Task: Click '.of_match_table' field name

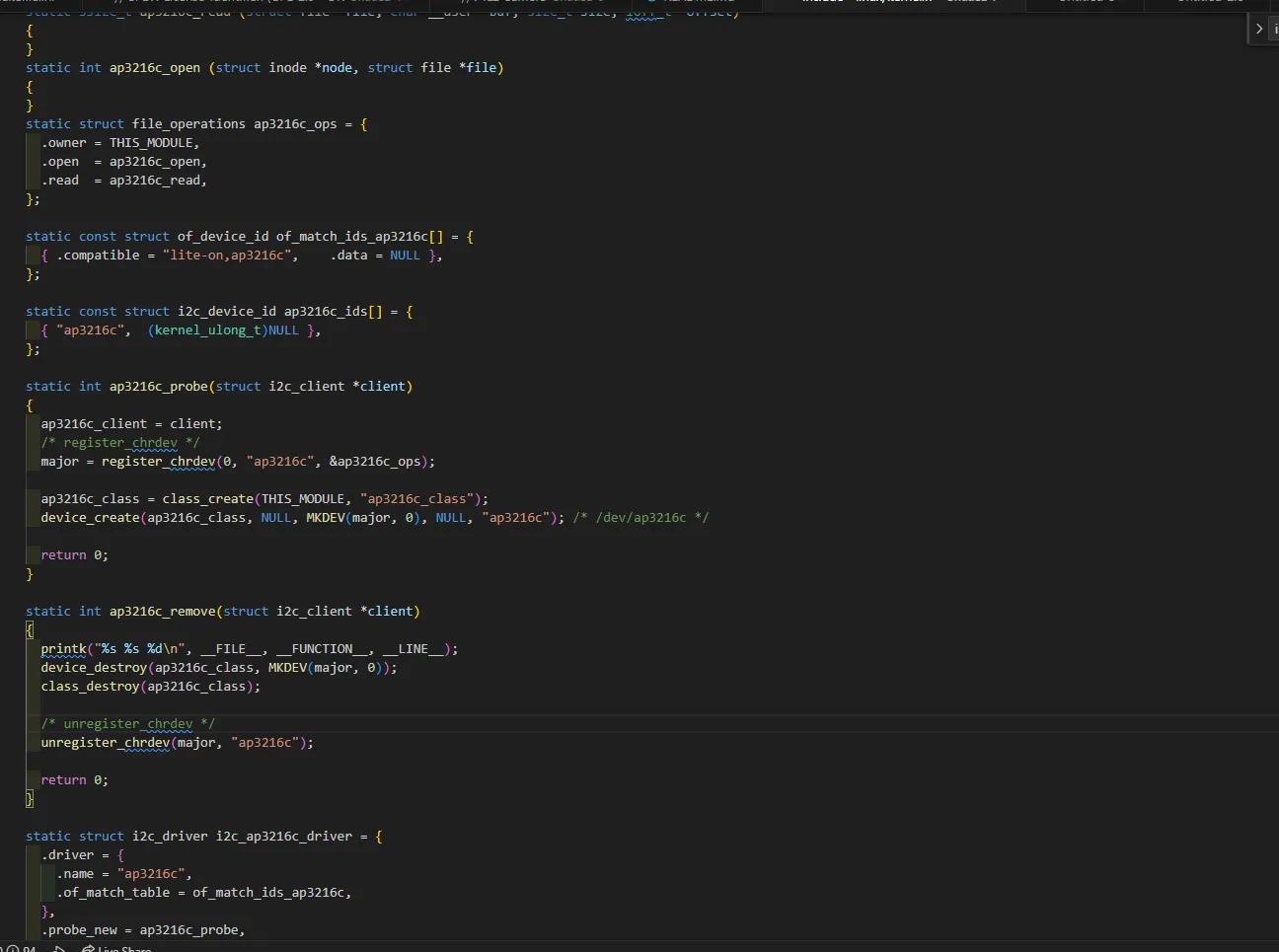Action: point(113,893)
